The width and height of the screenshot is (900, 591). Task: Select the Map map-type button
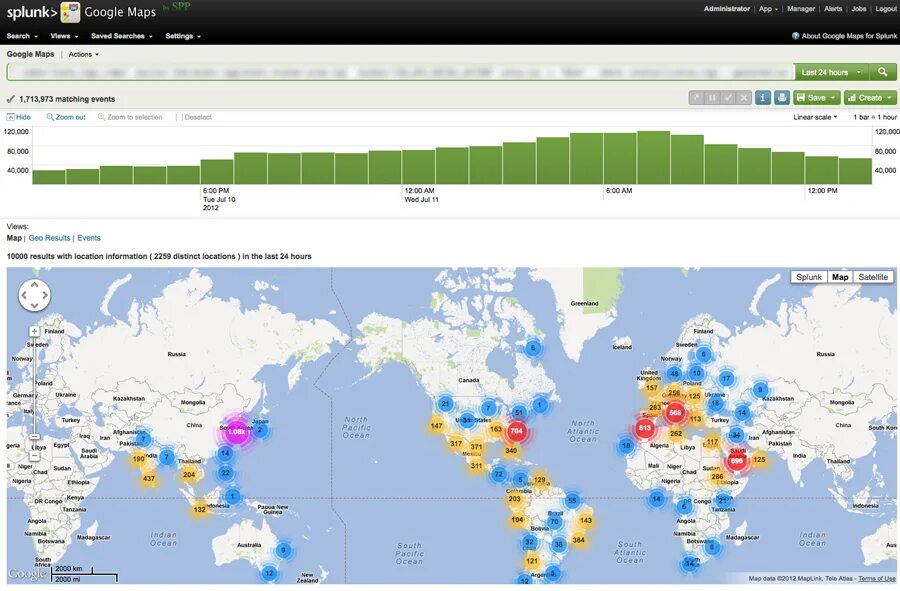840,277
